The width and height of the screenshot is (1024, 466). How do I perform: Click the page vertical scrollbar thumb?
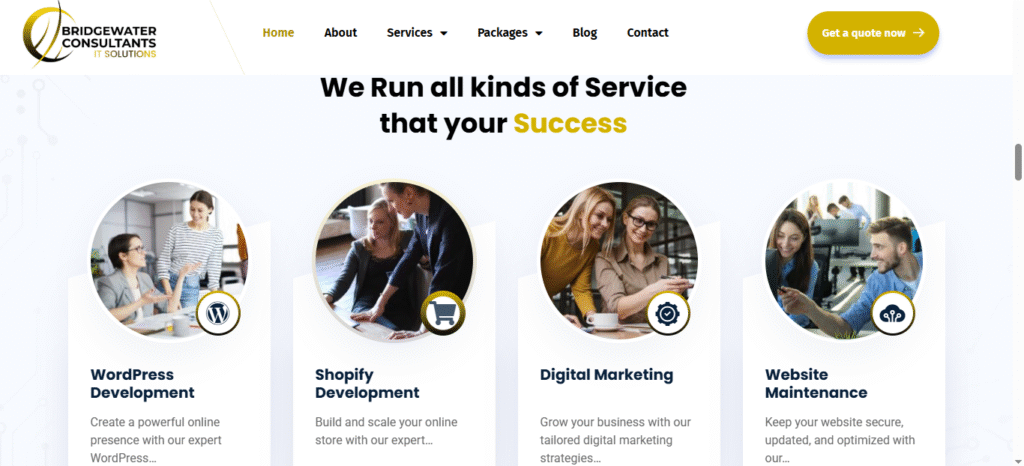coord(1018,162)
